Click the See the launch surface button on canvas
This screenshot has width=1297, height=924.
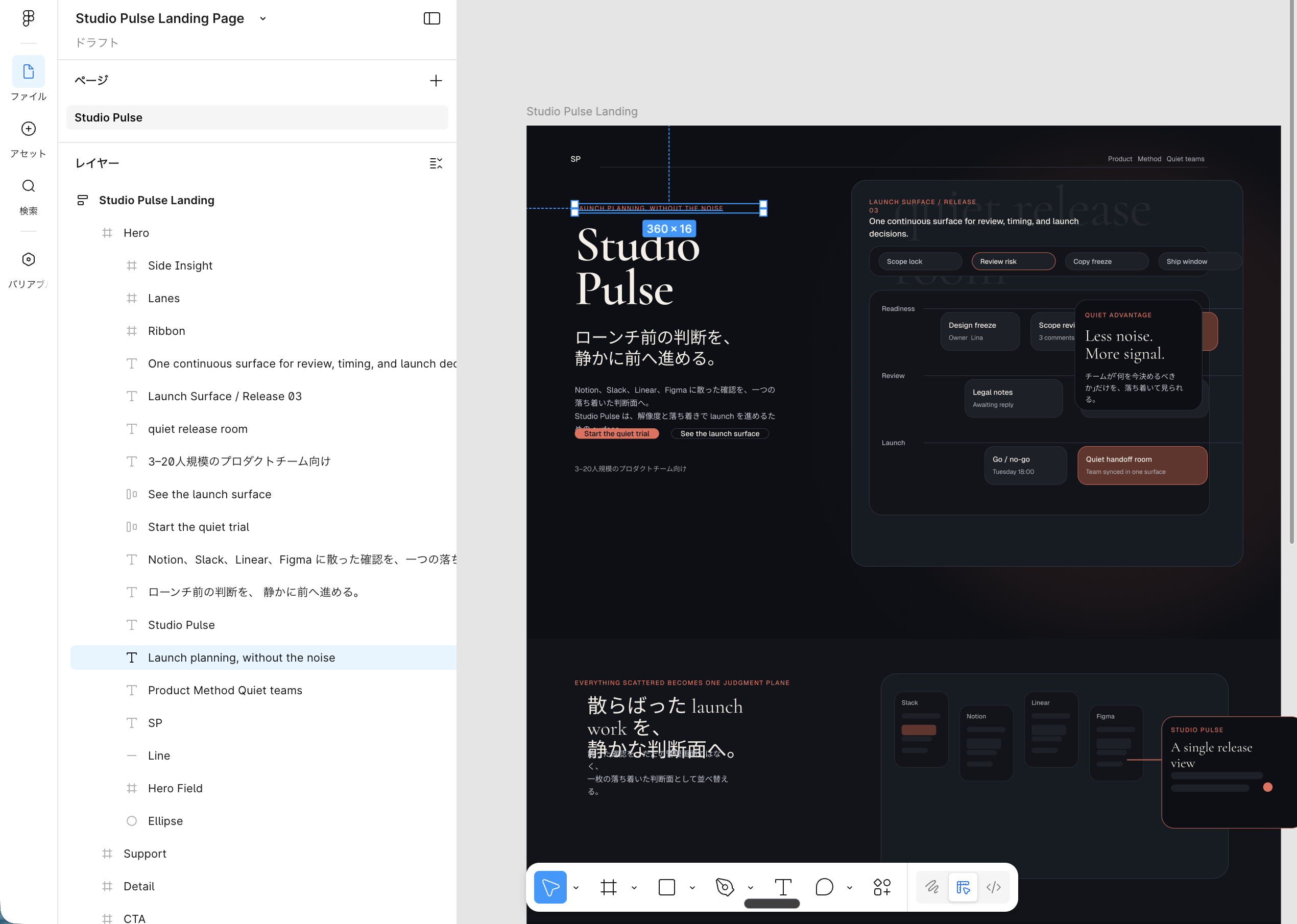(720, 433)
